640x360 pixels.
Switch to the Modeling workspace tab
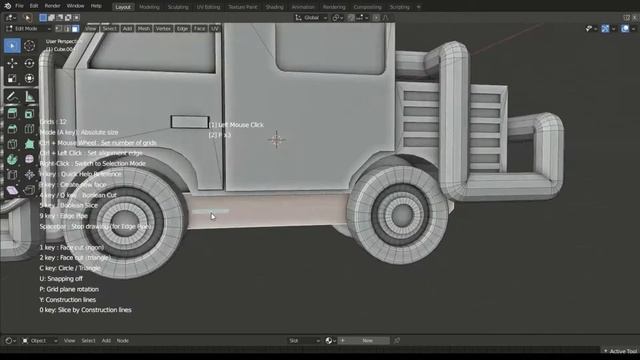point(149,7)
